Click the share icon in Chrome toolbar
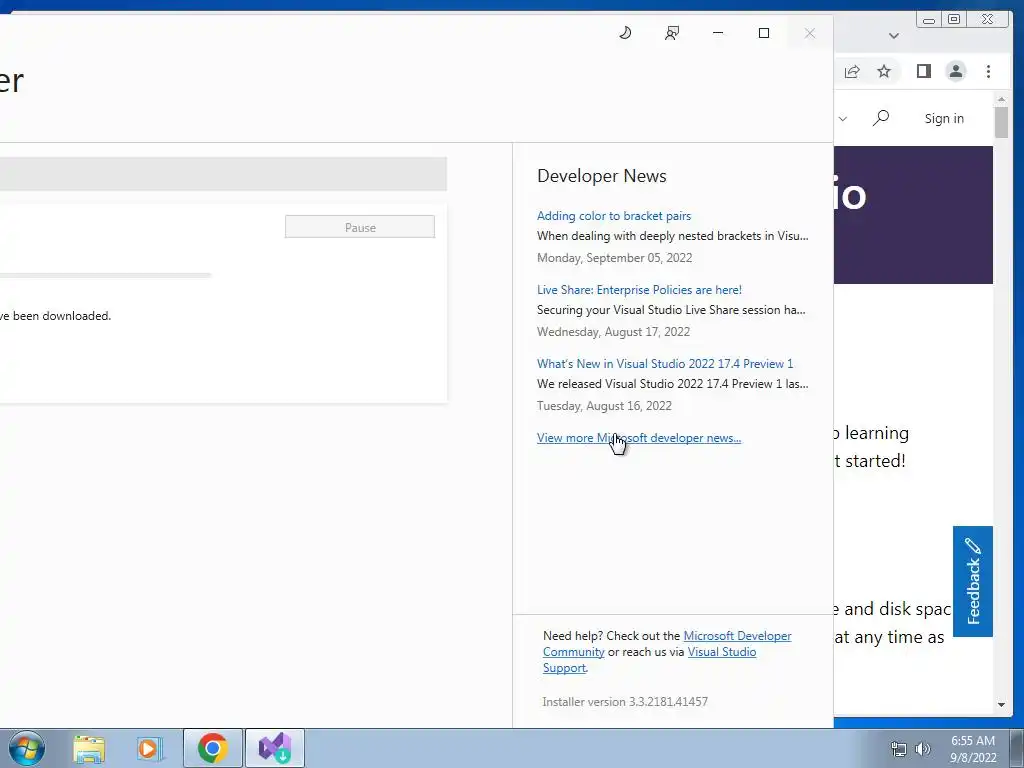Image resolution: width=1024 pixels, height=768 pixels. coord(852,71)
